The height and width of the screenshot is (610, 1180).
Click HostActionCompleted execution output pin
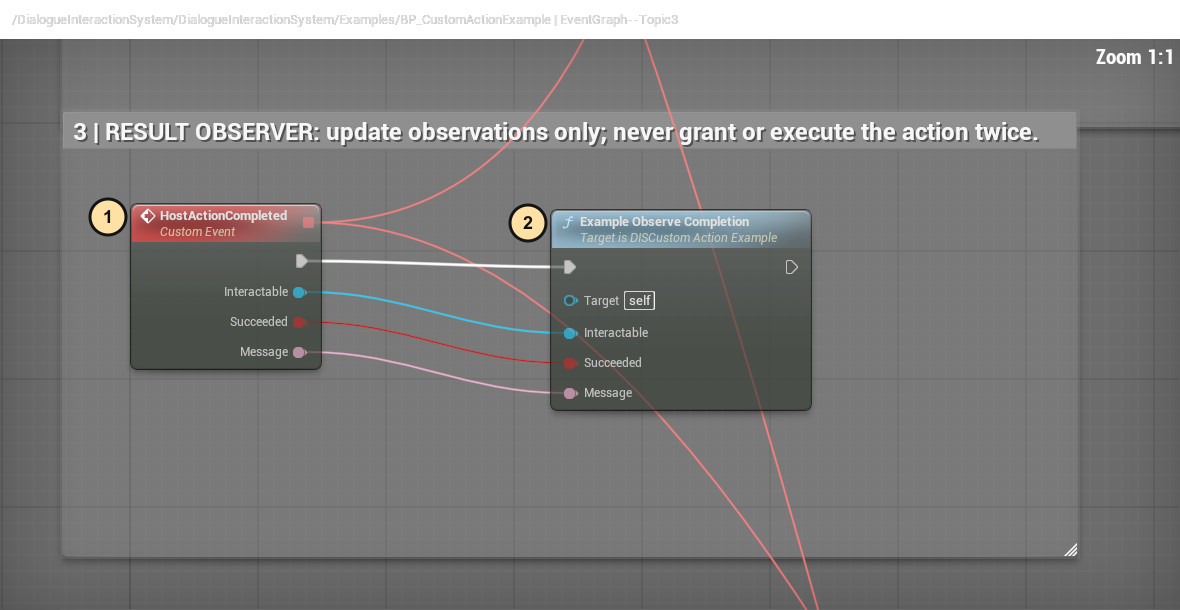pos(302,261)
